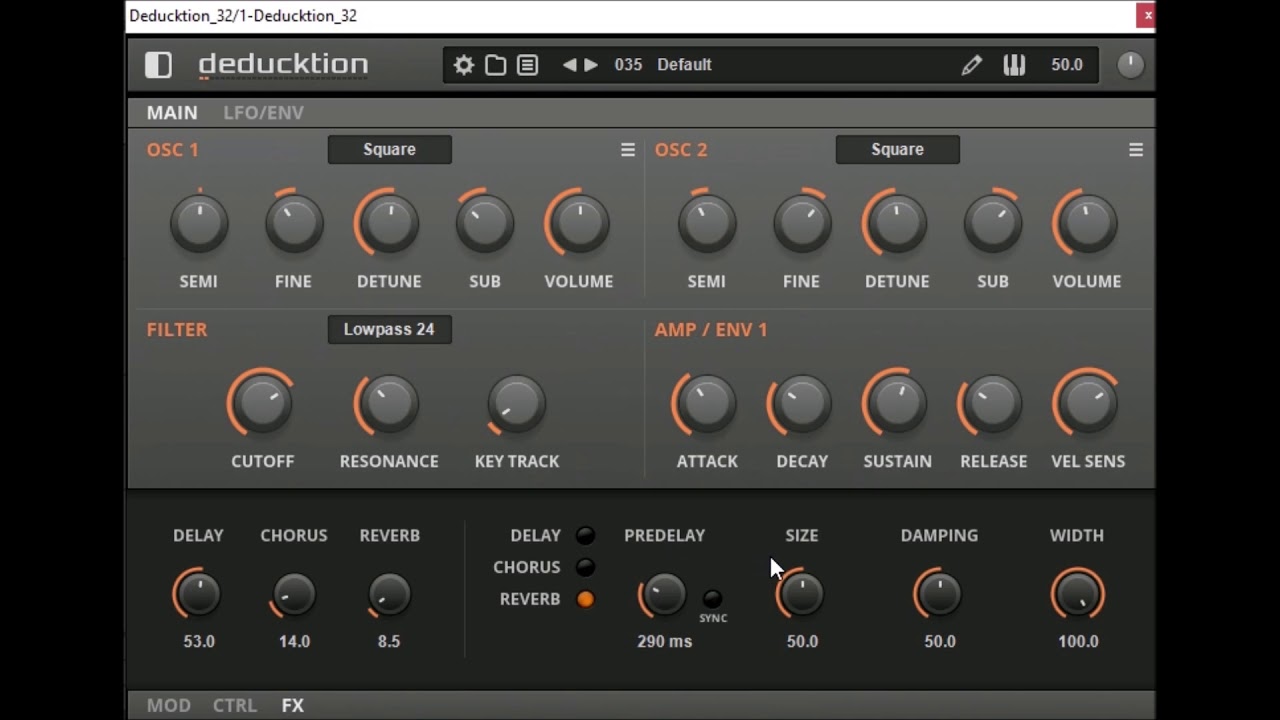Open the OSC 1 hamburger menu
The height and width of the screenshot is (720, 1280).
[628, 150]
